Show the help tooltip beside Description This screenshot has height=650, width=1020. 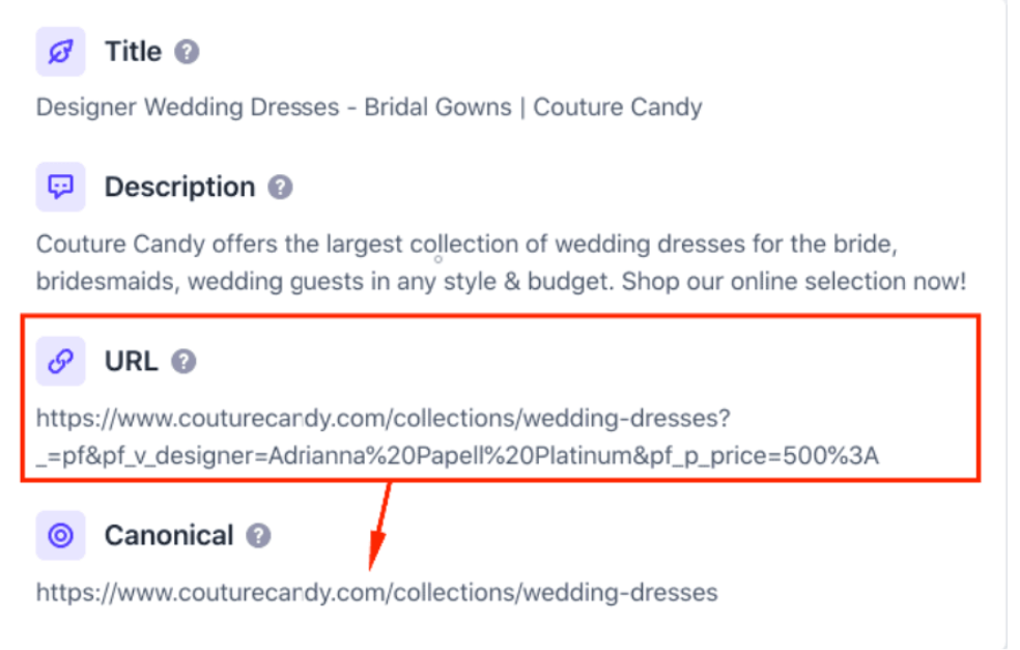pos(281,187)
